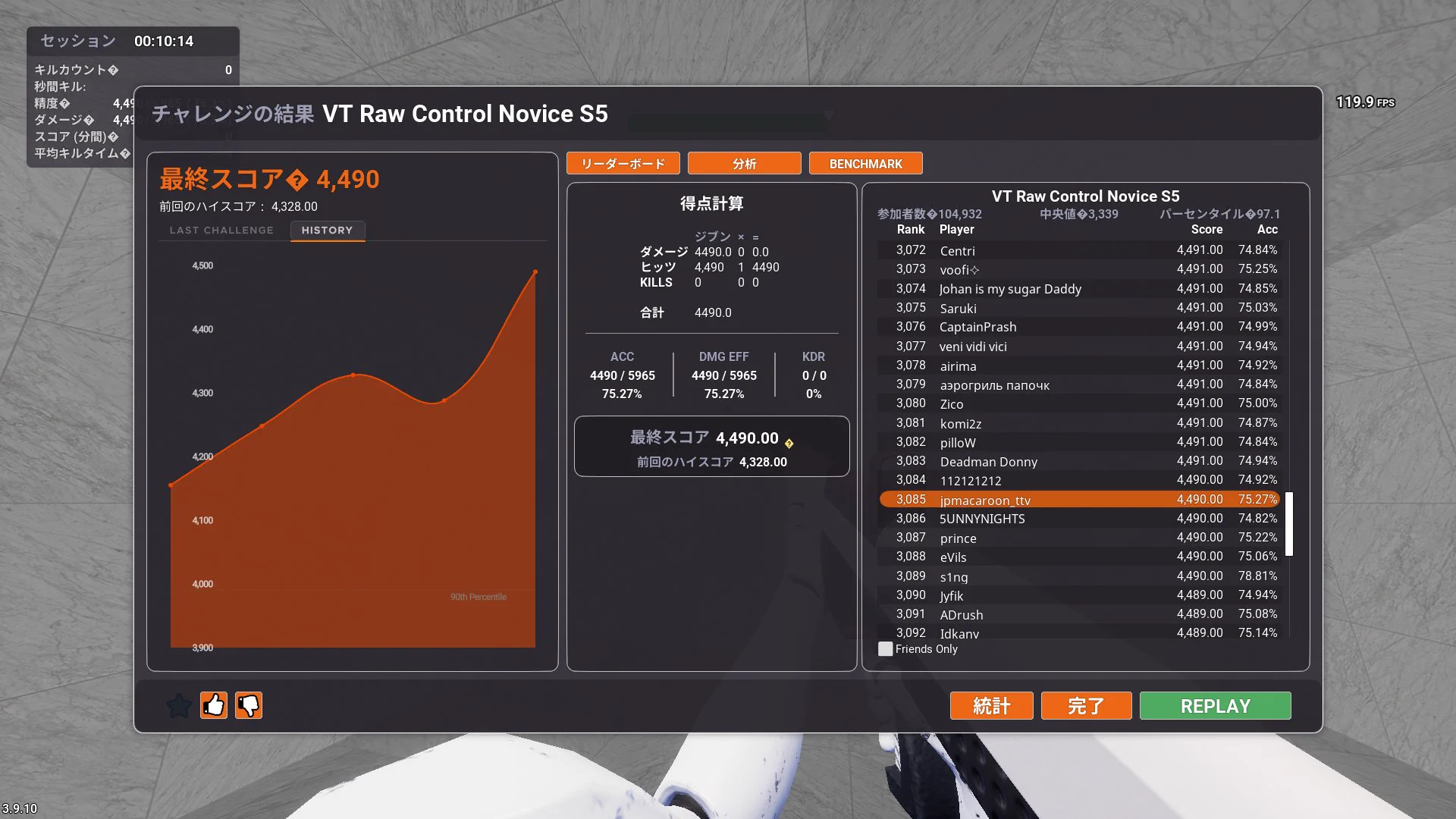The image size is (1456, 819).
Task: Click player pilloW row
Action: click(x=1079, y=442)
